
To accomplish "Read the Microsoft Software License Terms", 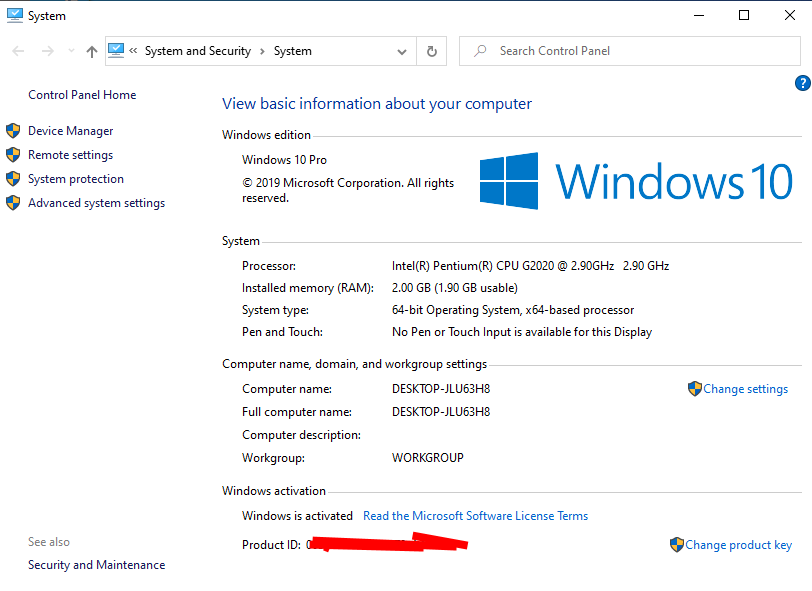I will 475,516.
